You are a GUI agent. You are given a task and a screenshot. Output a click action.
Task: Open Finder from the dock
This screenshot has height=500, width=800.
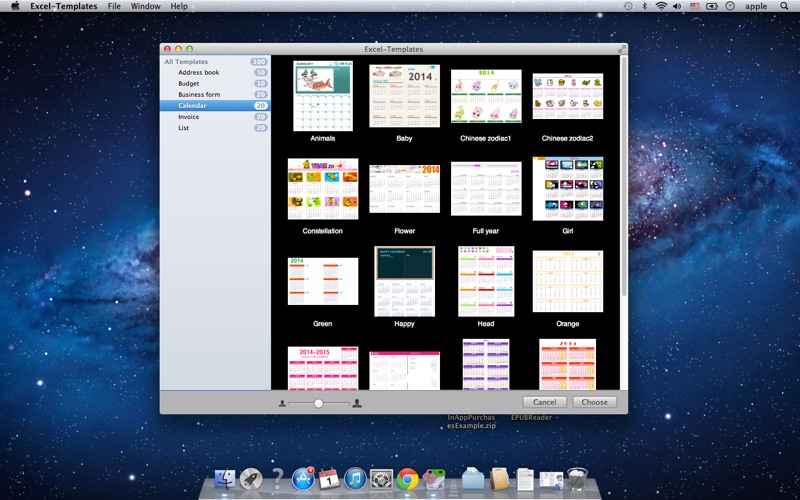point(224,479)
